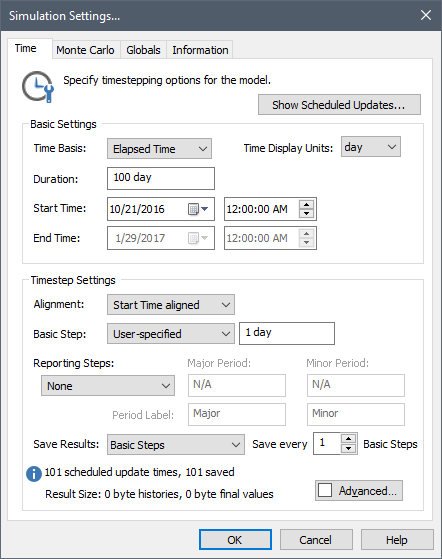The height and width of the screenshot is (559, 442).
Task: Open the Alignment dropdown
Action: (x=171, y=304)
